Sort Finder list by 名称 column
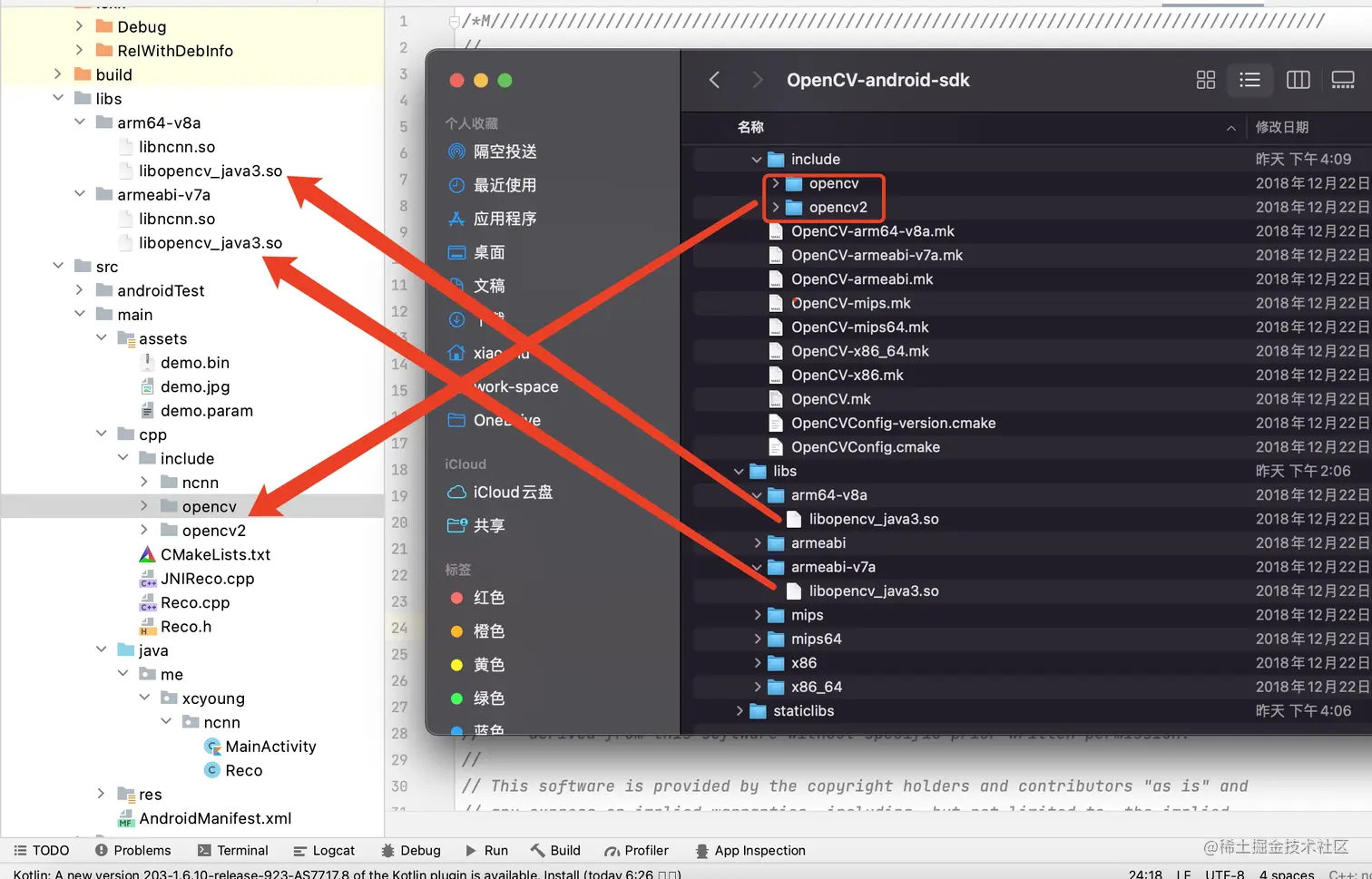The width and height of the screenshot is (1372, 879). pyautogui.click(x=750, y=127)
